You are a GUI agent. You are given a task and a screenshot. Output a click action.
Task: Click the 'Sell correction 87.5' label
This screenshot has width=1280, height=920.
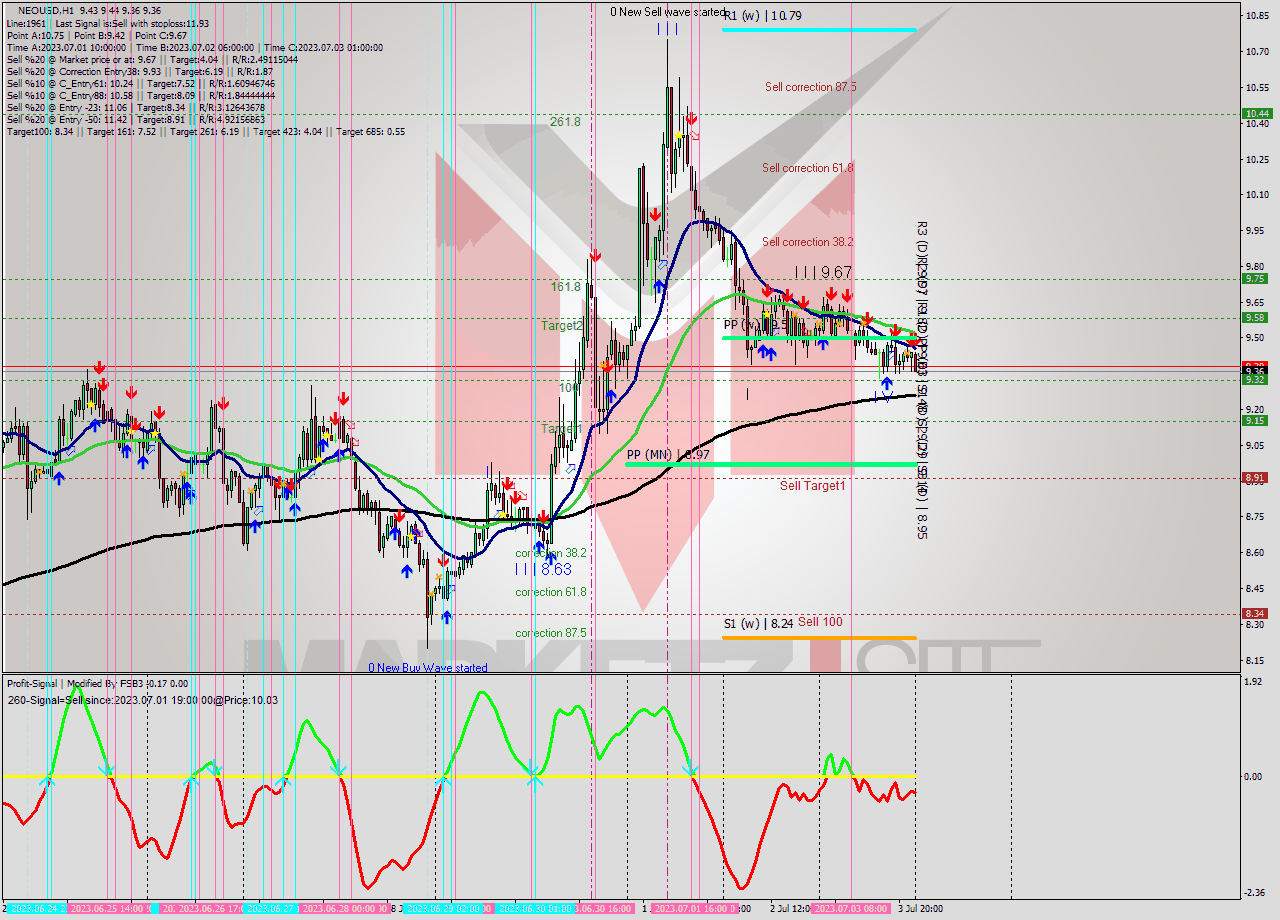(810, 87)
